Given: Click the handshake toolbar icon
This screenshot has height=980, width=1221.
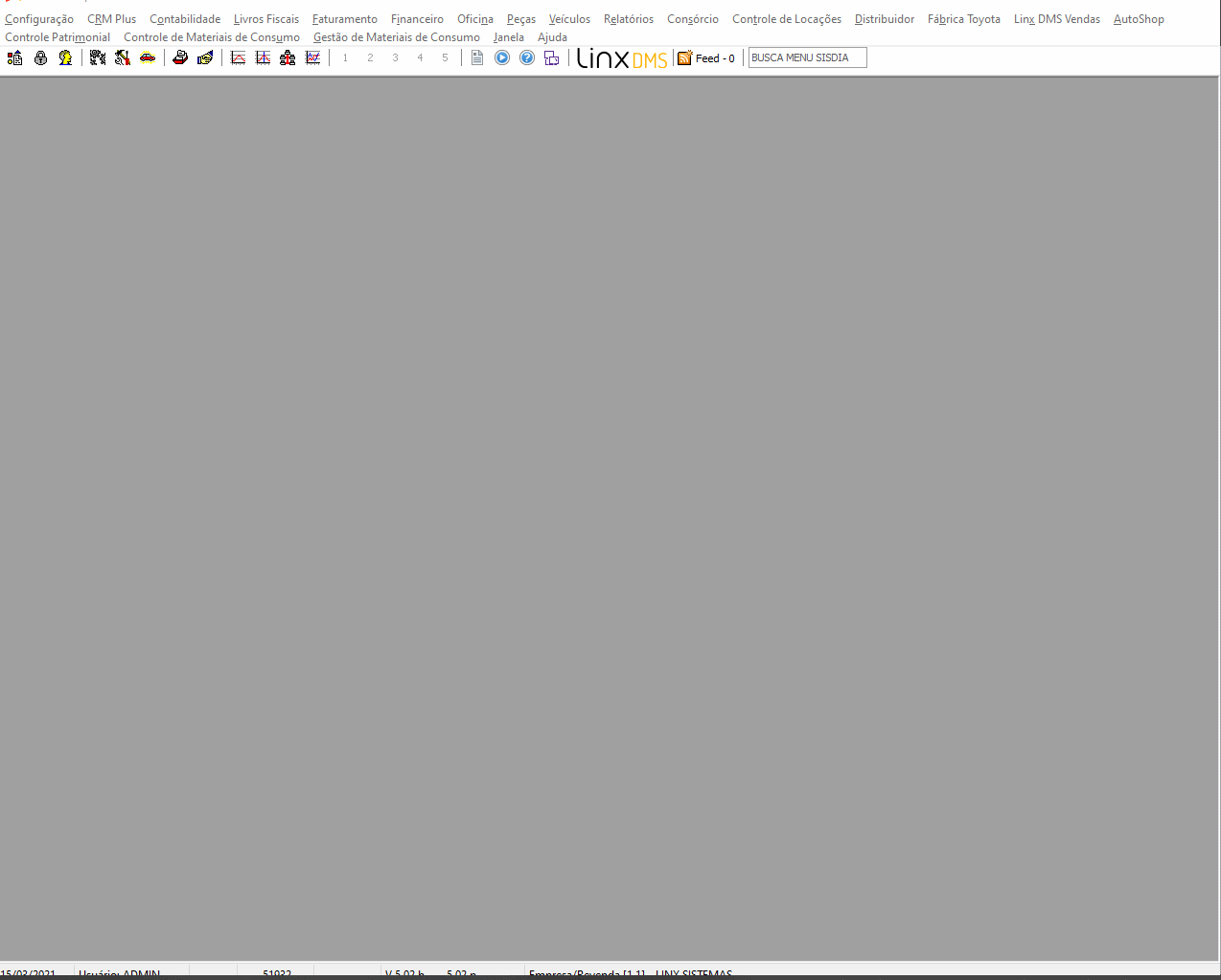Looking at the screenshot, I should click(x=205, y=58).
